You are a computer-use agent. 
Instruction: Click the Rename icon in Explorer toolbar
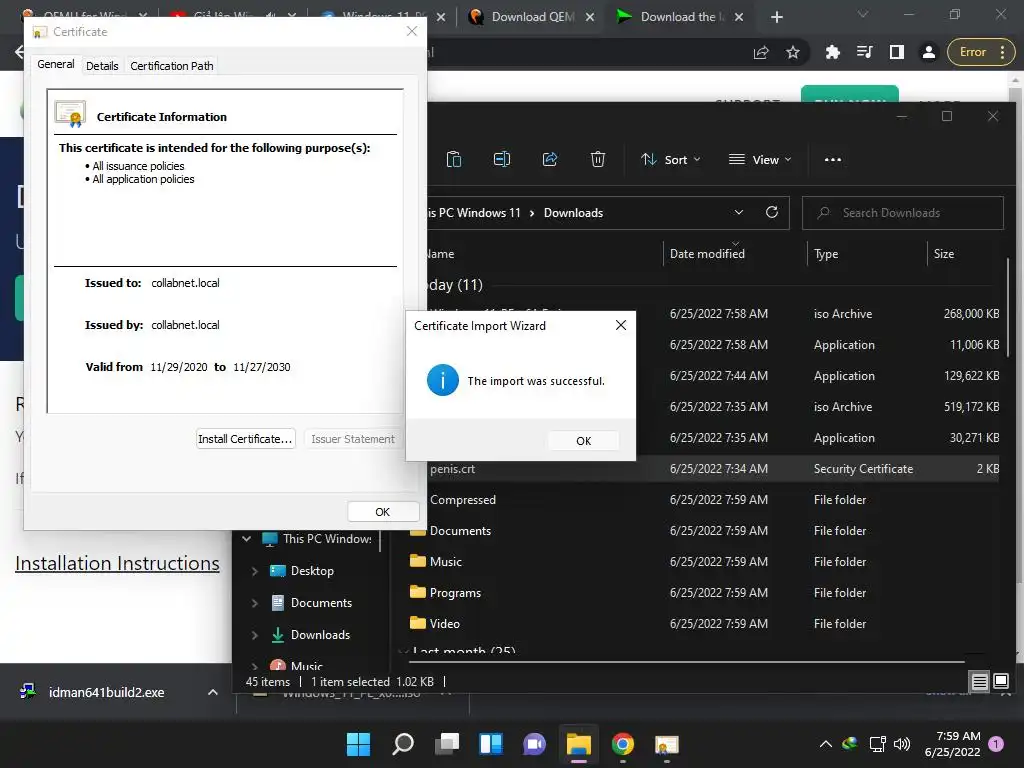coord(502,159)
